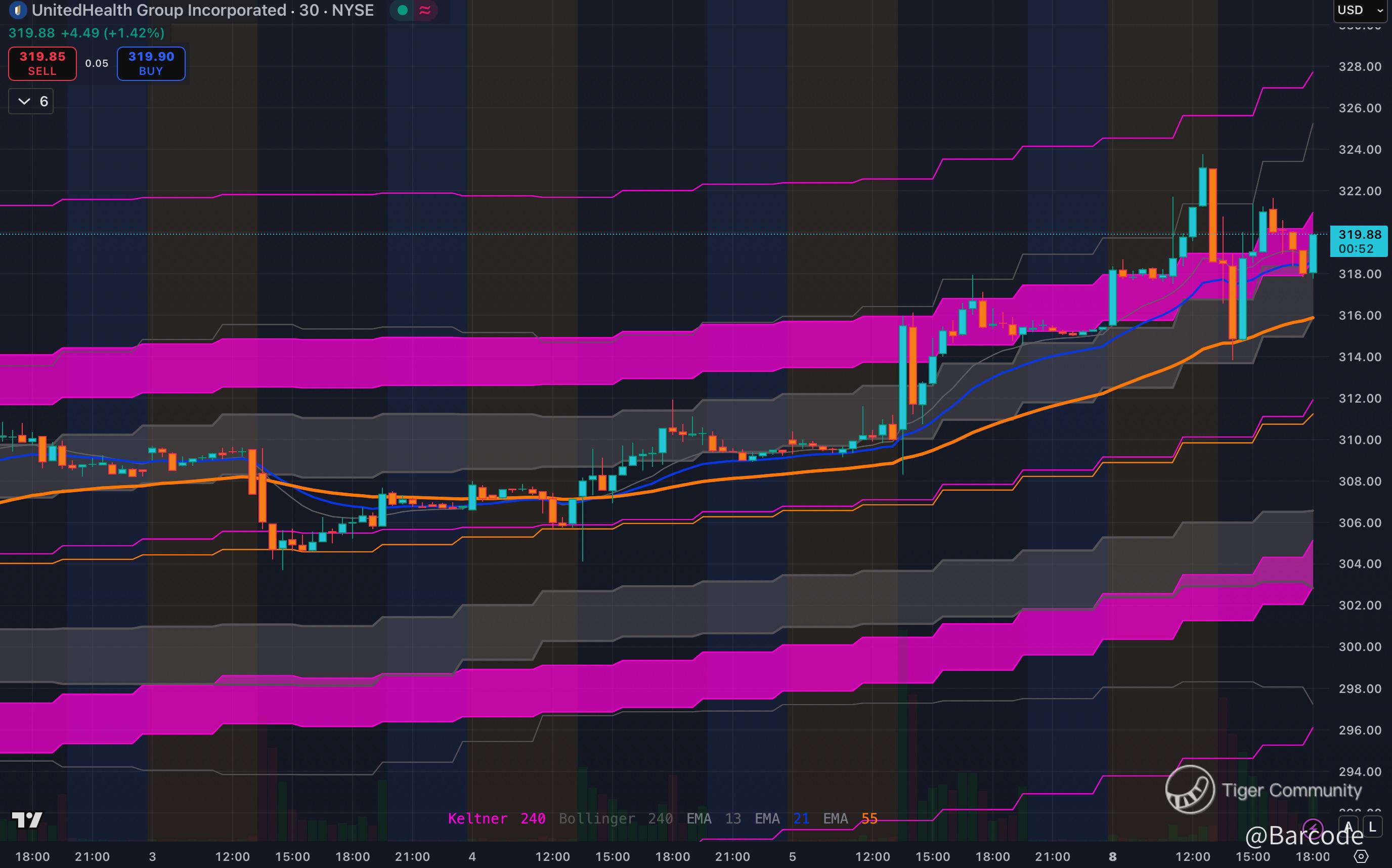Click the EMA 21 indicator label
The width and height of the screenshot is (1392, 868).
tap(781, 818)
